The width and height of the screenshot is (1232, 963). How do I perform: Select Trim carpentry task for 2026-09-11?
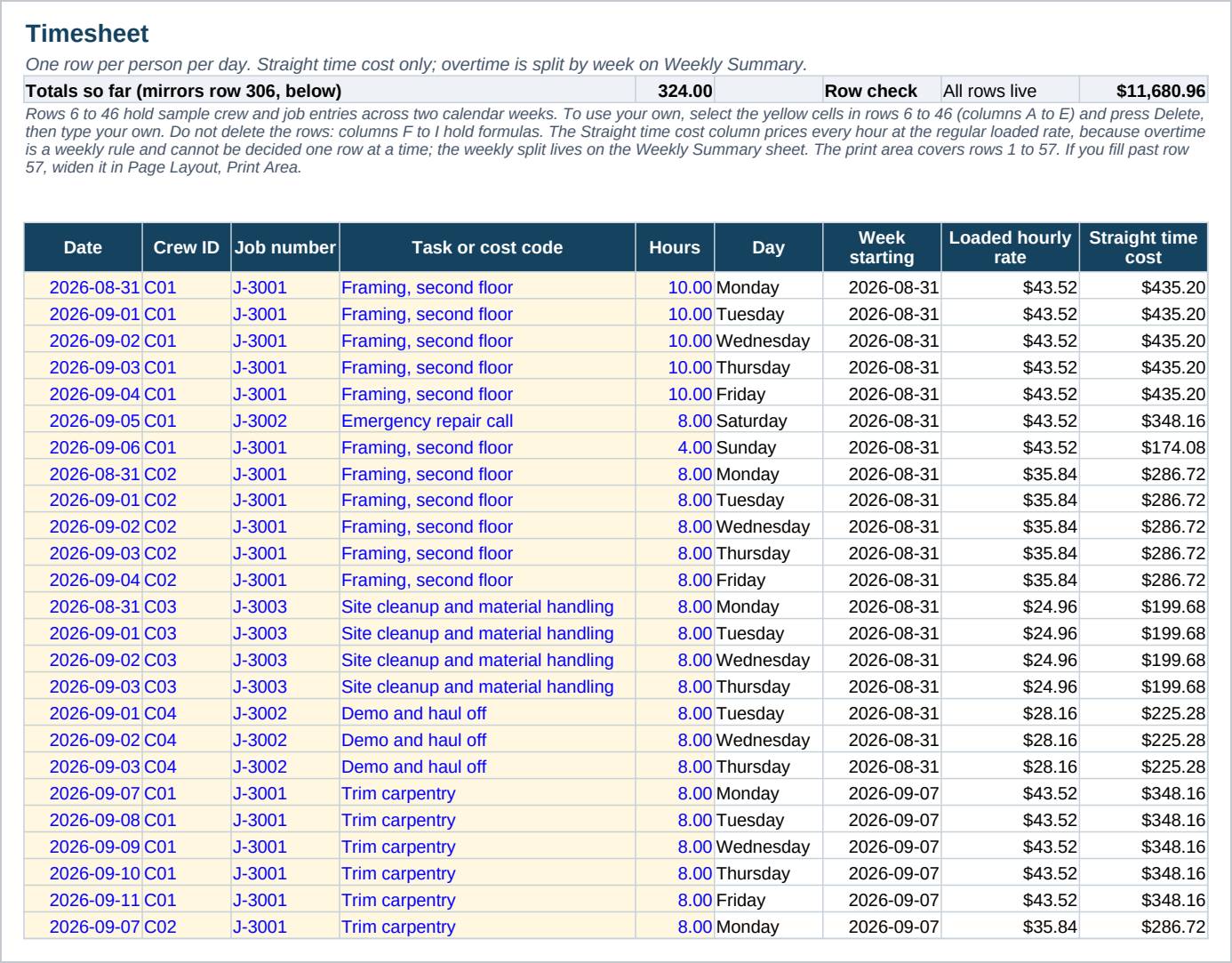tap(487, 900)
